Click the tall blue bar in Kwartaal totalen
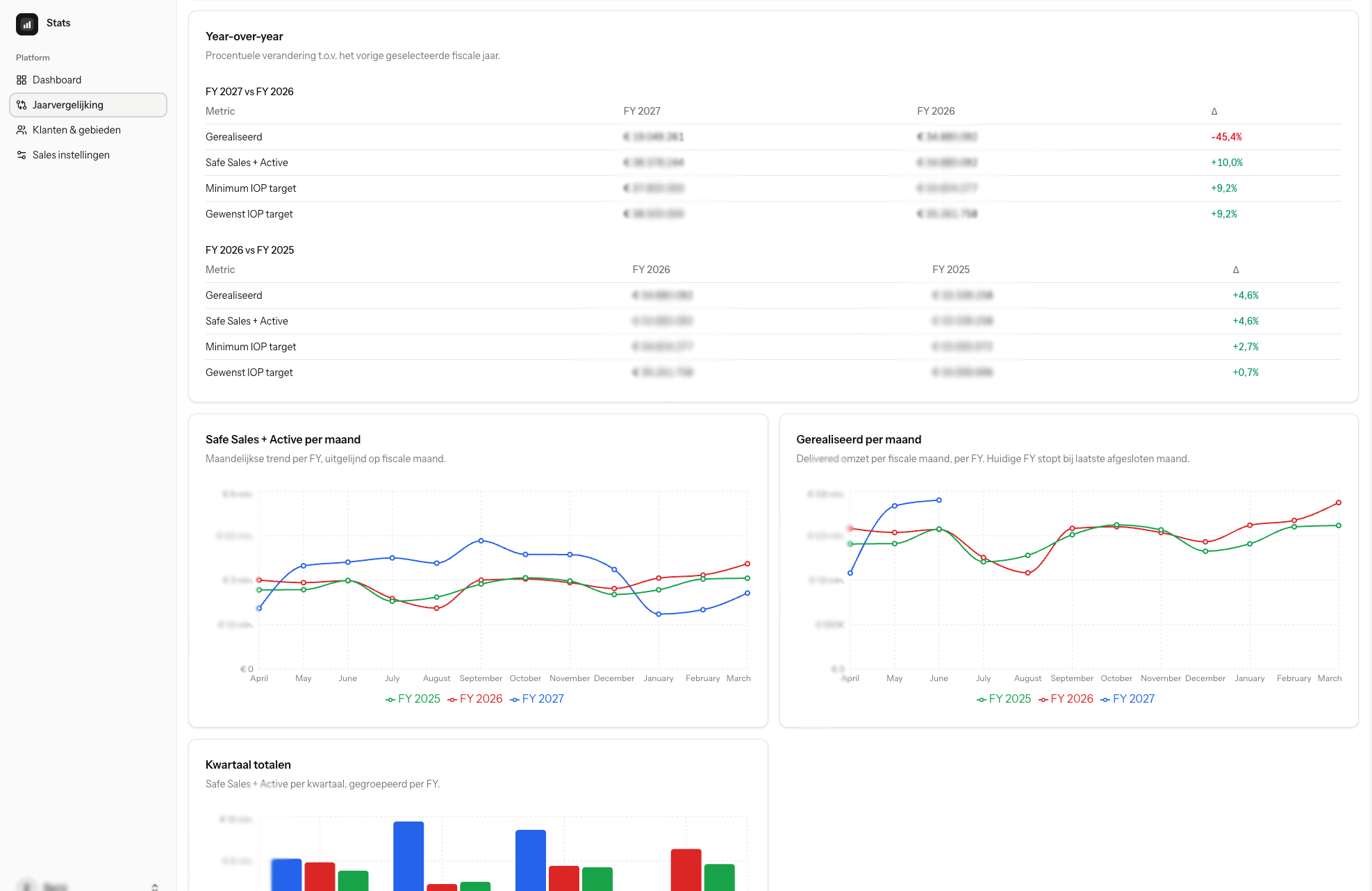Viewport: 1372px width, 891px height. point(408,856)
